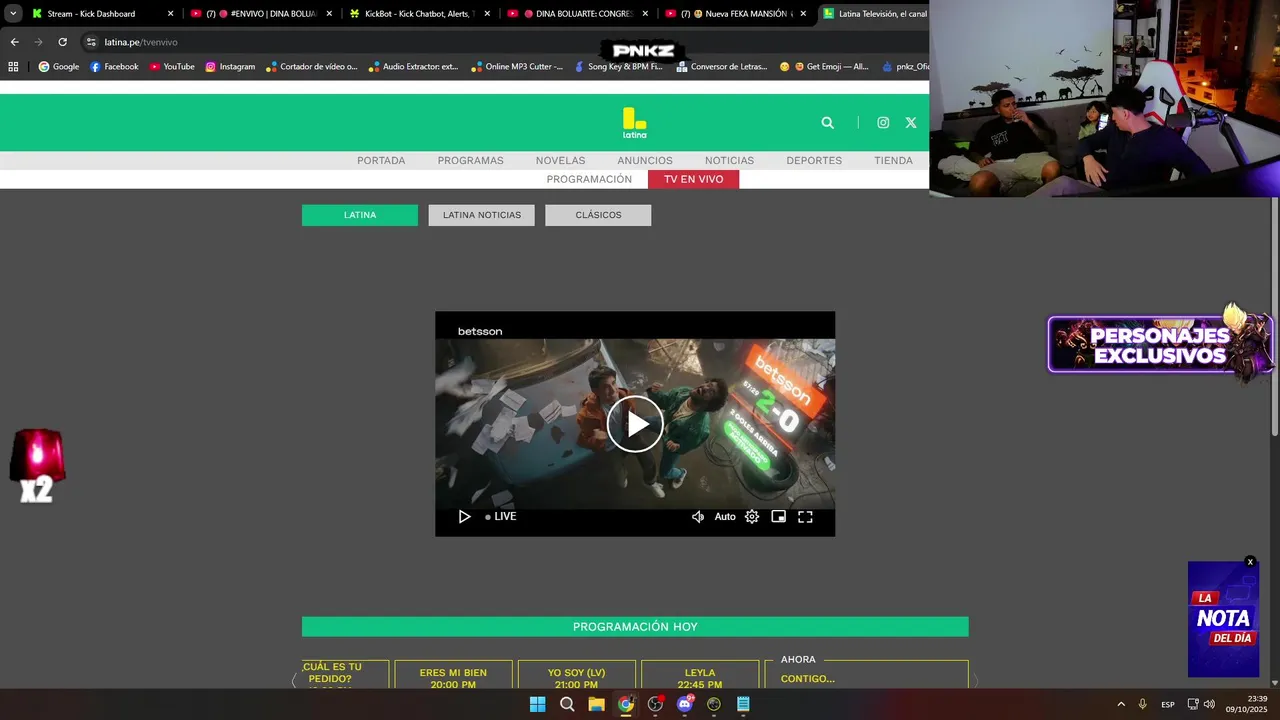
Task: Open Latina's X (Twitter) icon in header
Action: pos(911,122)
